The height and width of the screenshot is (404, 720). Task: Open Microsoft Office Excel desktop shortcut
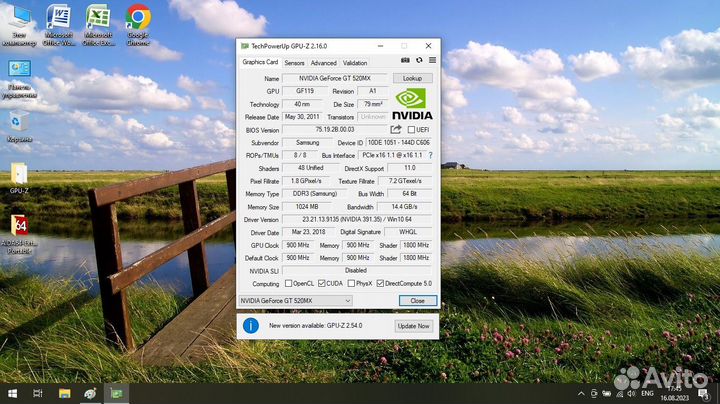point(98,25)
